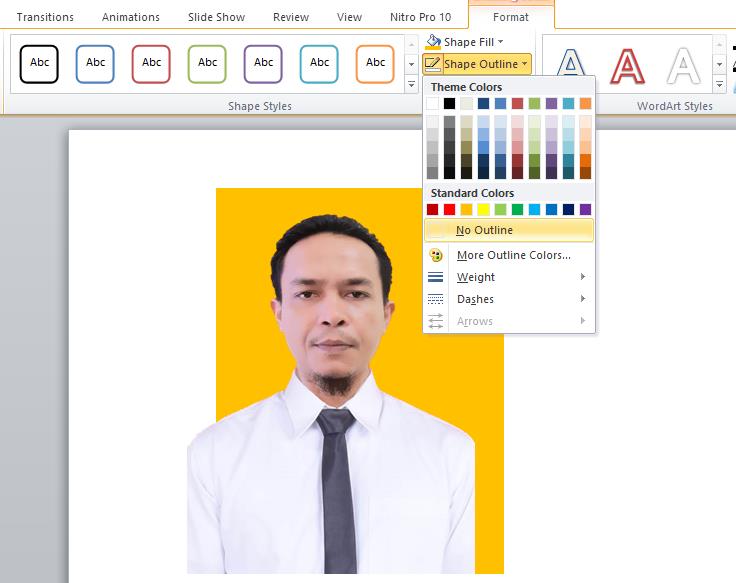Open the Nitro Pro 10 tab

click(x=420, y=17)
